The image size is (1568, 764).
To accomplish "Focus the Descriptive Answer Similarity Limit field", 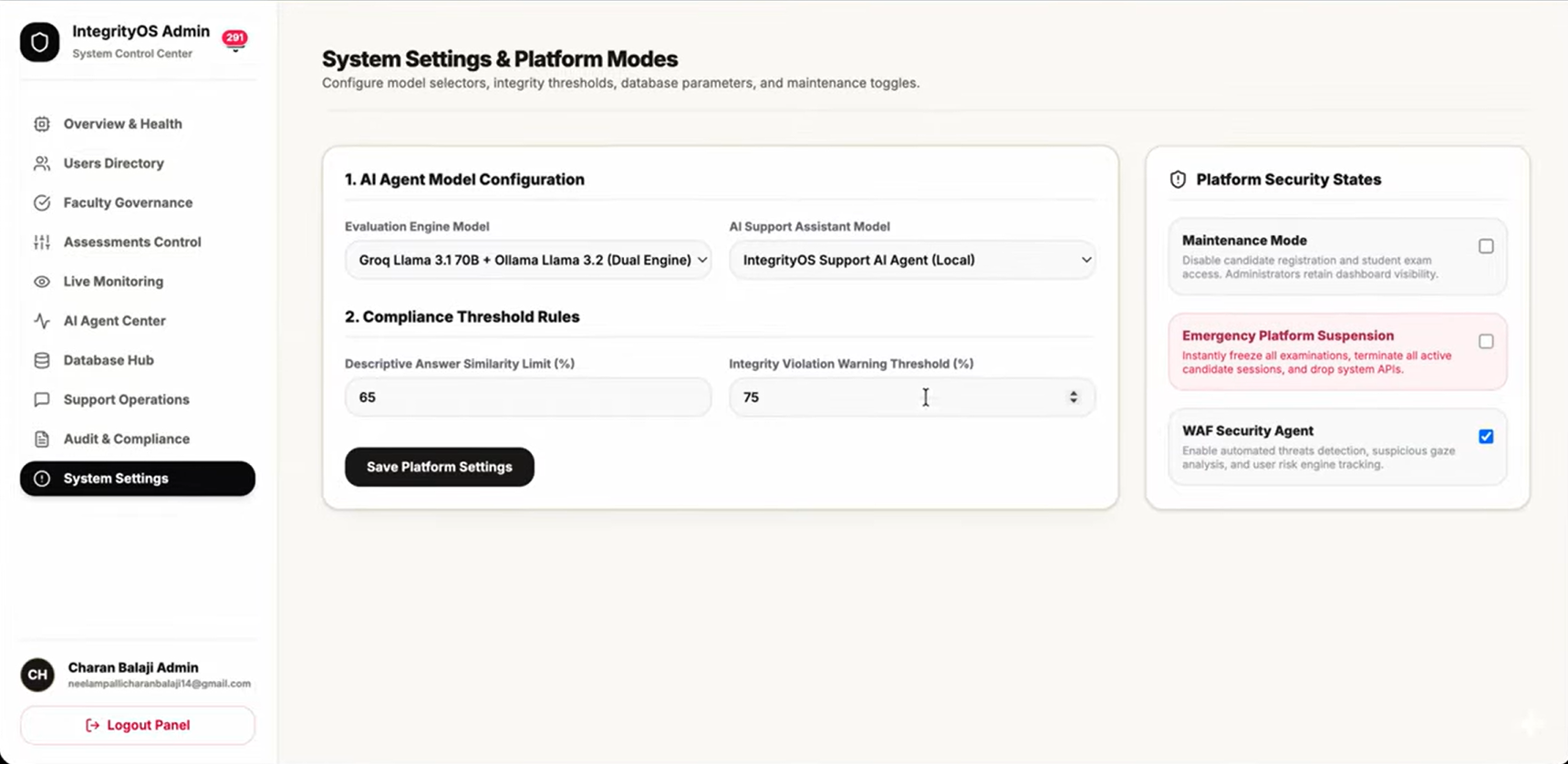I will point(528,397).
